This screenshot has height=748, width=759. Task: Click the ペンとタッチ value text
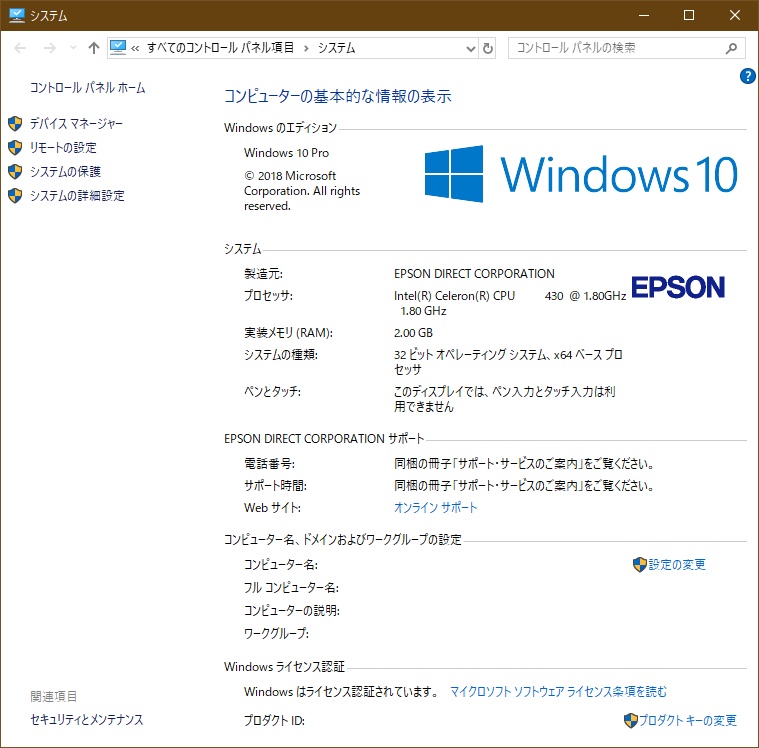[x=504, y=399]
